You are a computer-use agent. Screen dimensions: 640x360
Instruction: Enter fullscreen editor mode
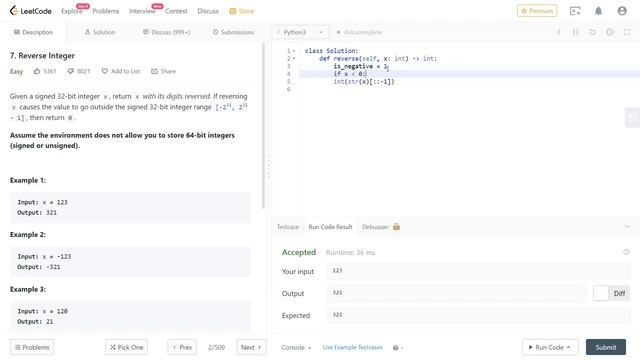(627, 32)
